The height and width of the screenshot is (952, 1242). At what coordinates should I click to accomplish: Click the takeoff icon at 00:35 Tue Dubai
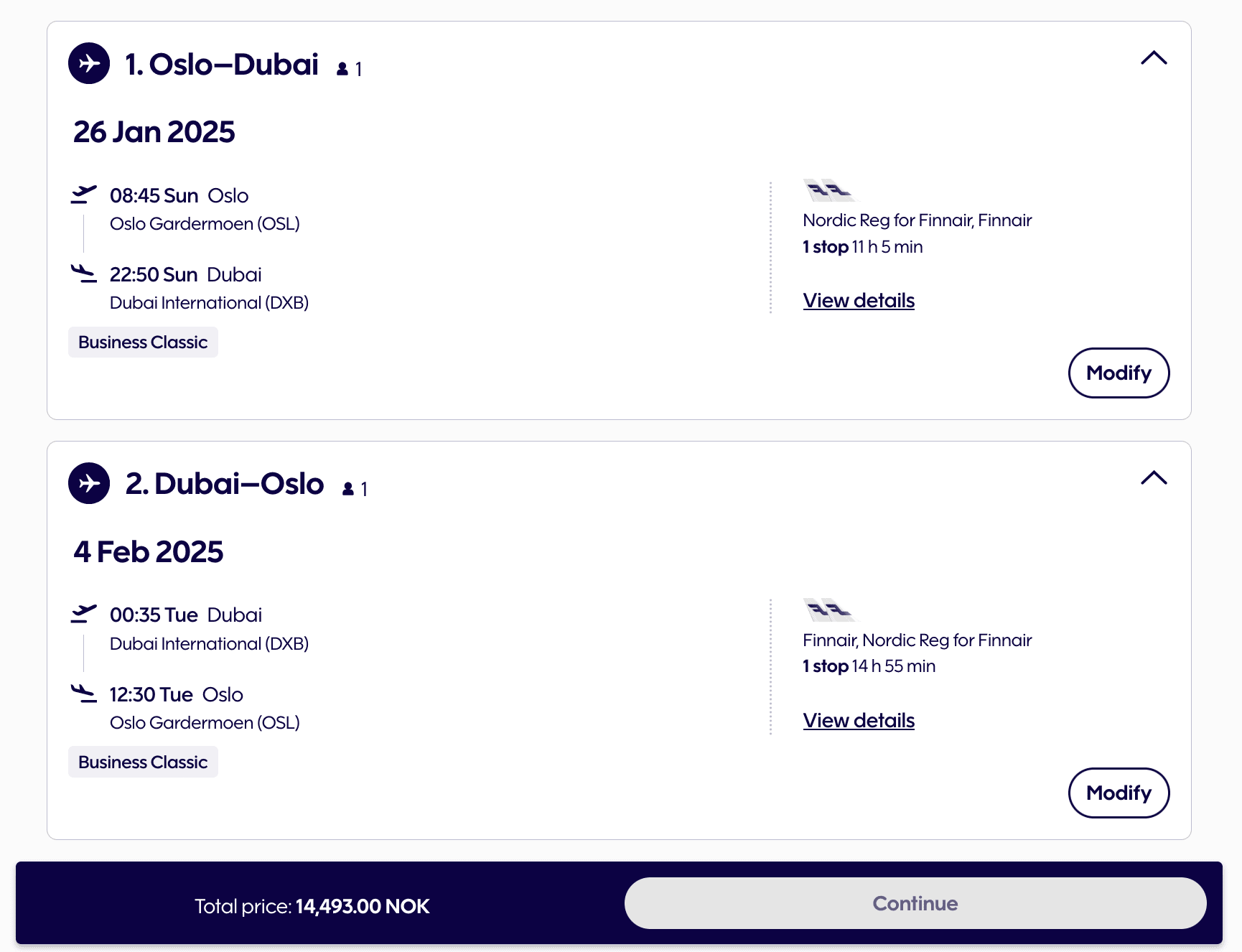click(84, 614)
